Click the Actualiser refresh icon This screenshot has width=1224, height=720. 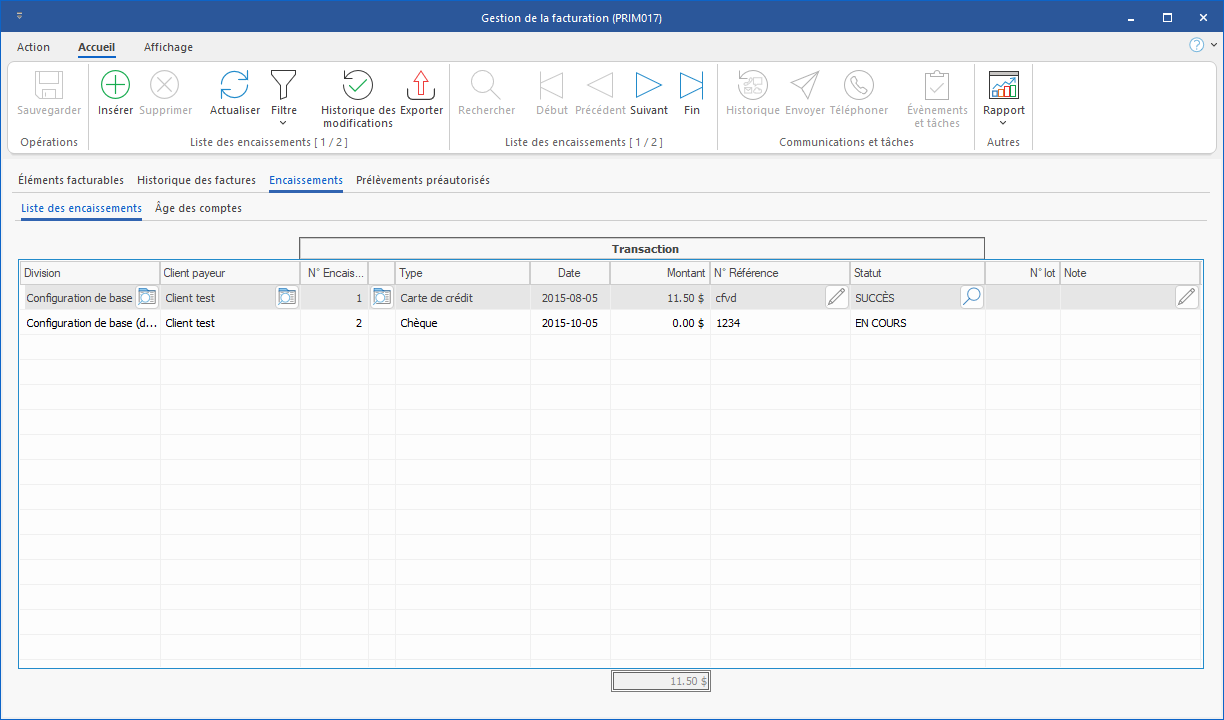(234, 86)
